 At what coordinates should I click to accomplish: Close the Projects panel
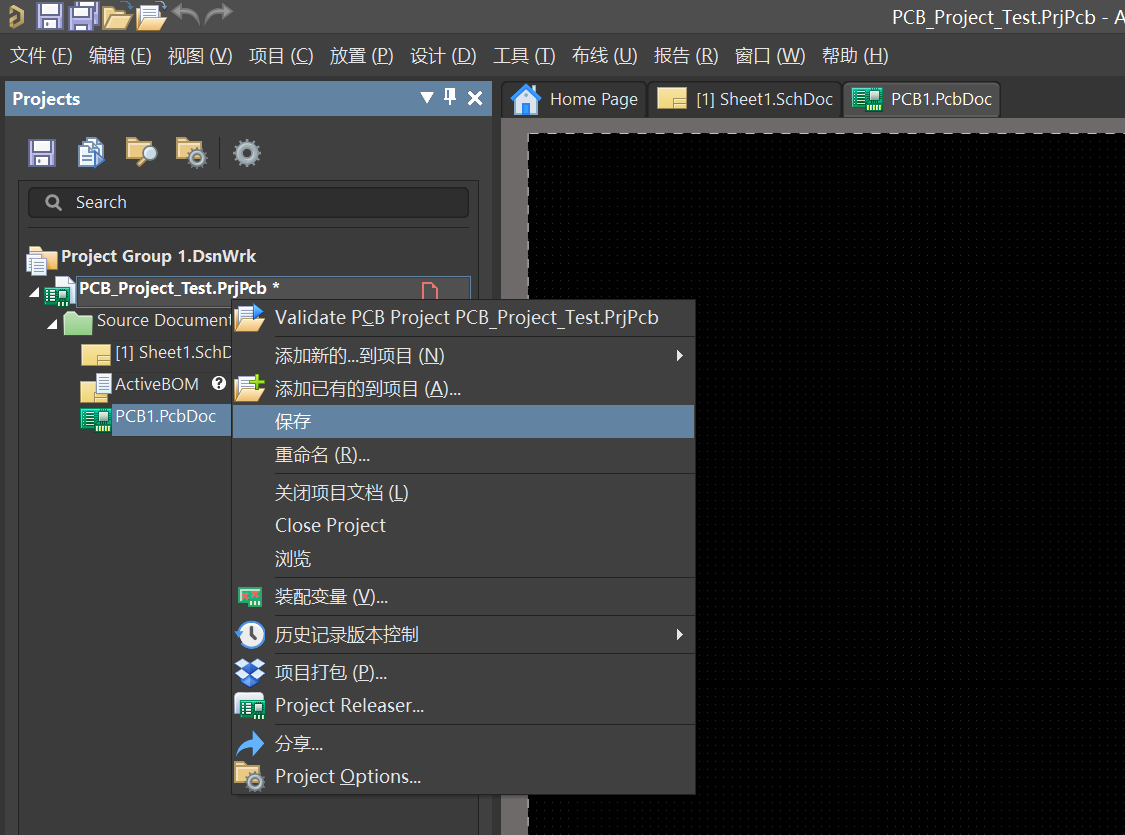coord(475,98)
